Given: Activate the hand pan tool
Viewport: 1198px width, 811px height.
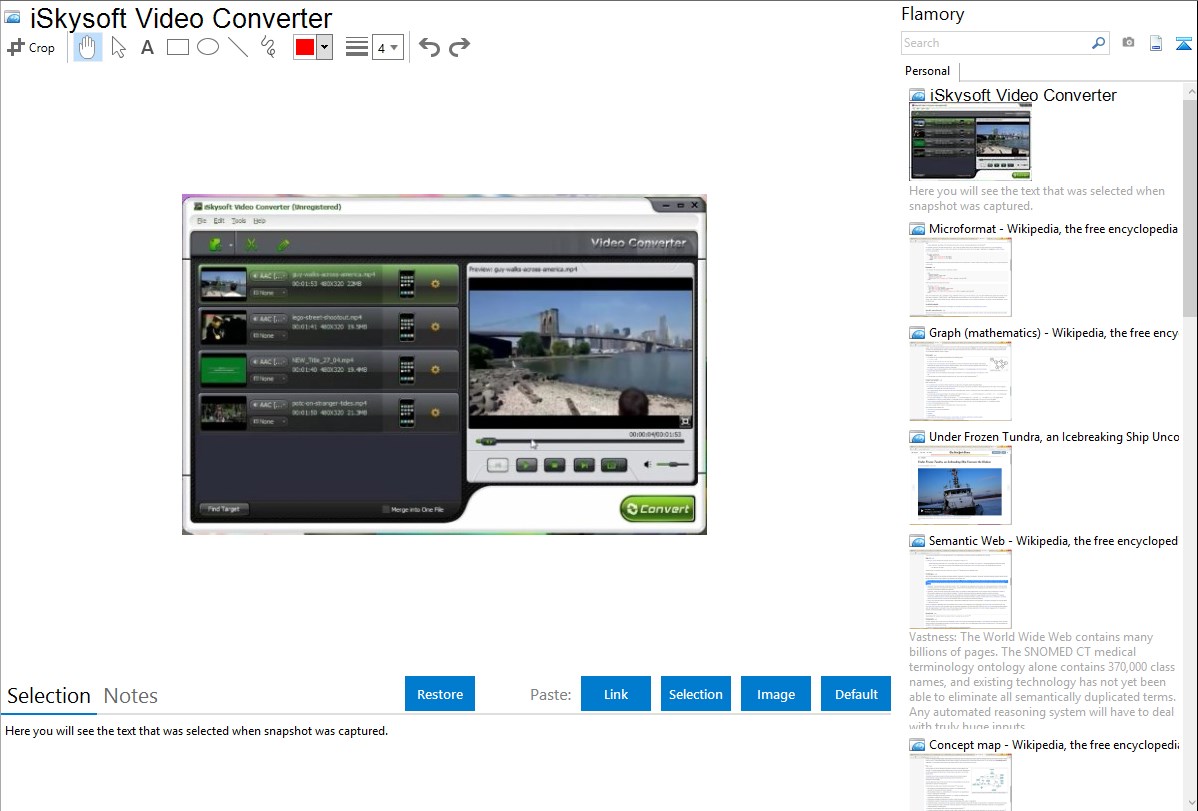Looking at the screenshot, I should 87,47.
